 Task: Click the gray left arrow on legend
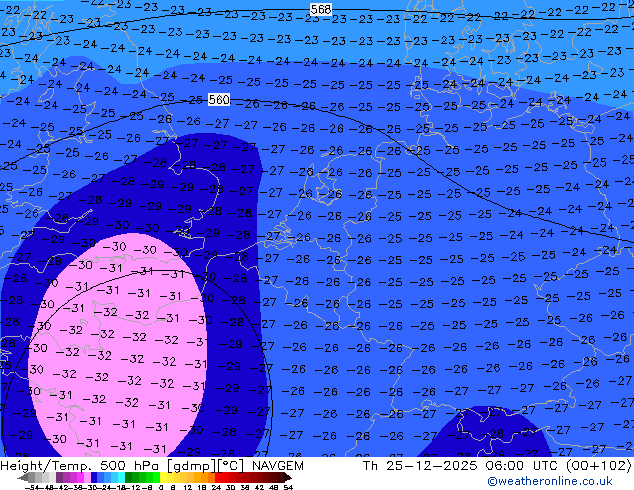pyautogui.click(x=23, y=478)
